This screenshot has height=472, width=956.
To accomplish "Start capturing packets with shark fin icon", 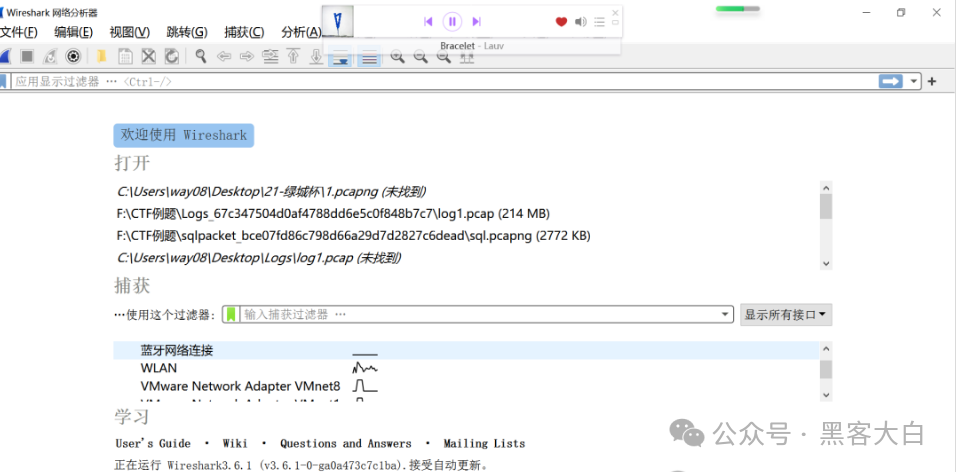I will 4,57.
